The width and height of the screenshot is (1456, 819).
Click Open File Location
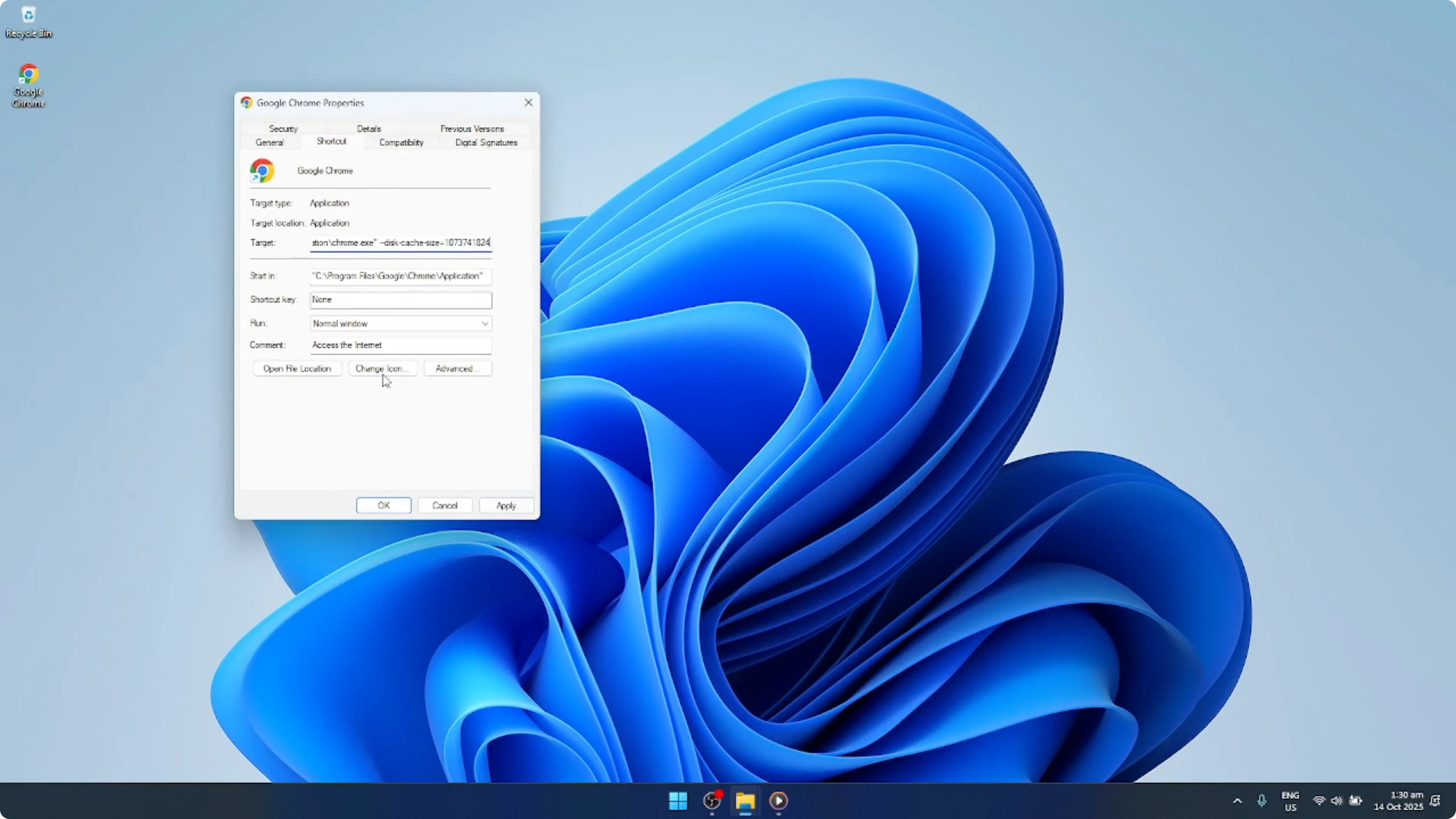tap(297, 368)
